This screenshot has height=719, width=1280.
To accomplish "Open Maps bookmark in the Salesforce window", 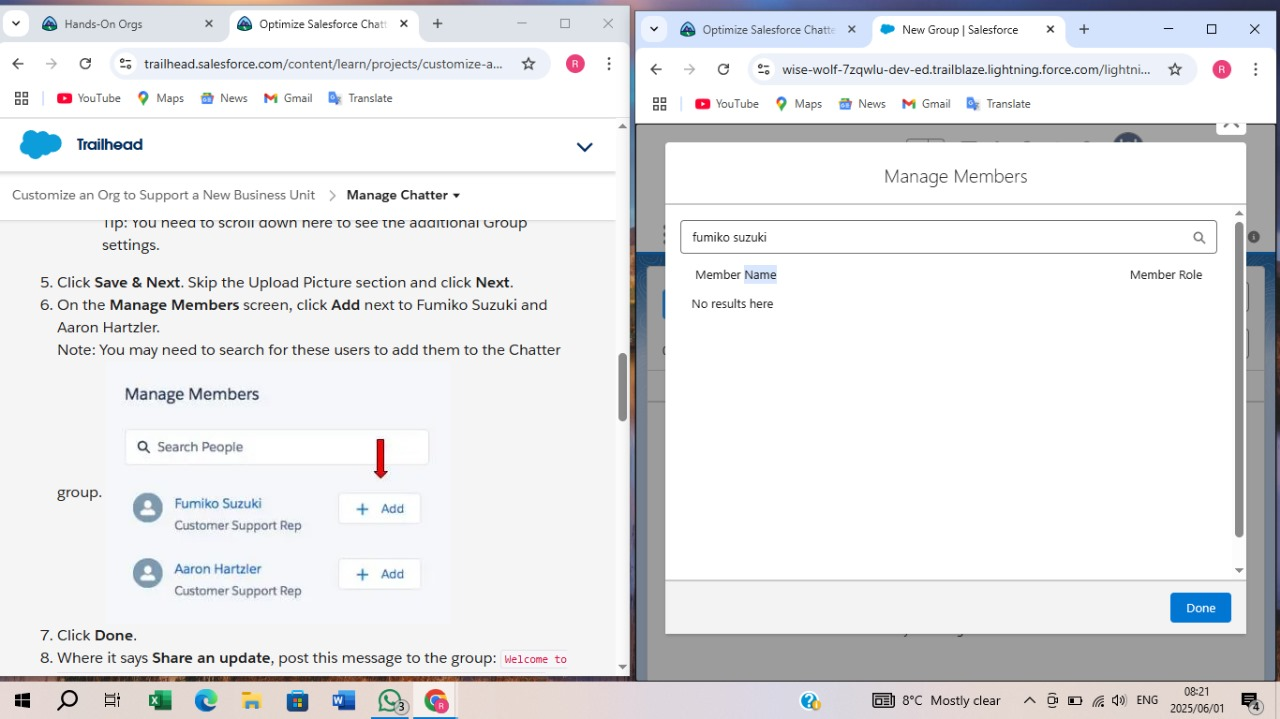I will coord(798,103).
